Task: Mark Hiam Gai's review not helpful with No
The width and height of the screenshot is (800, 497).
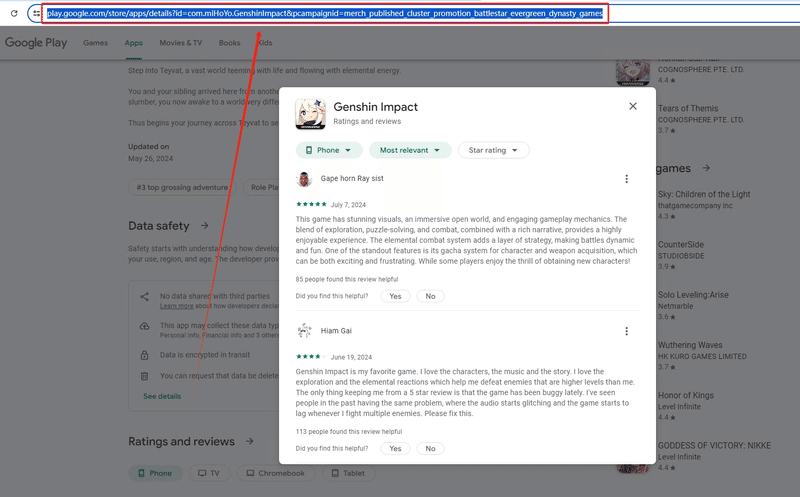Action: (431, 449)
